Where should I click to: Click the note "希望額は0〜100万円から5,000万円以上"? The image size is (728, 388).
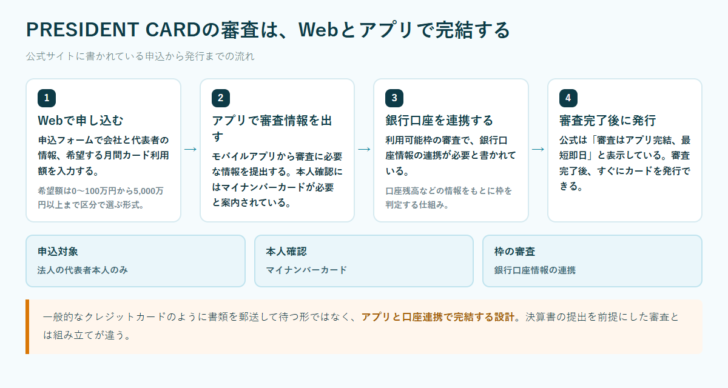(100, 198)
